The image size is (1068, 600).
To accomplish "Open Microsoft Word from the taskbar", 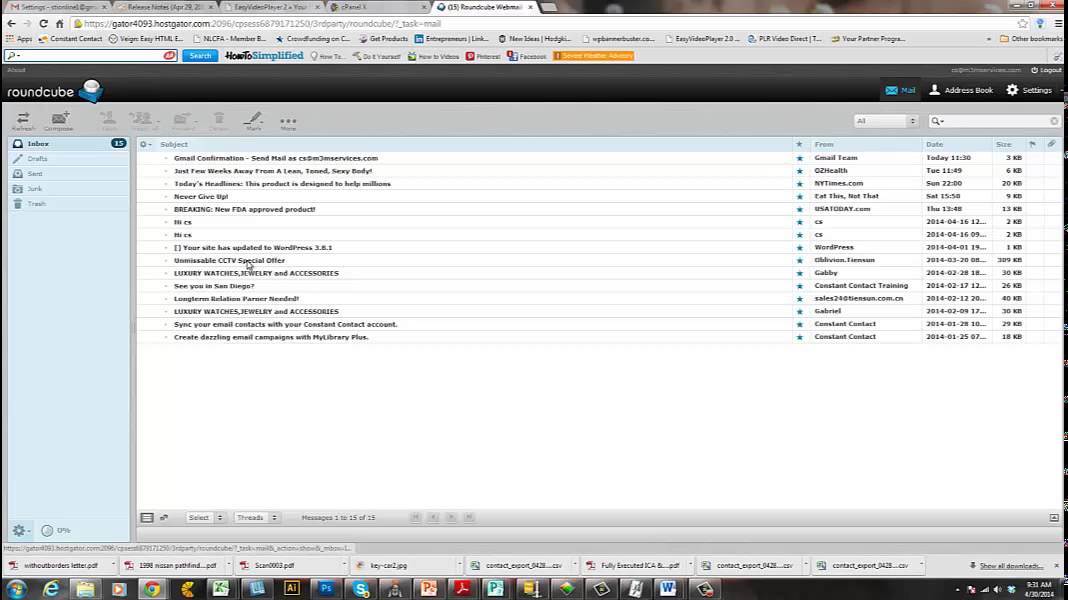I will tap(668, 588).
